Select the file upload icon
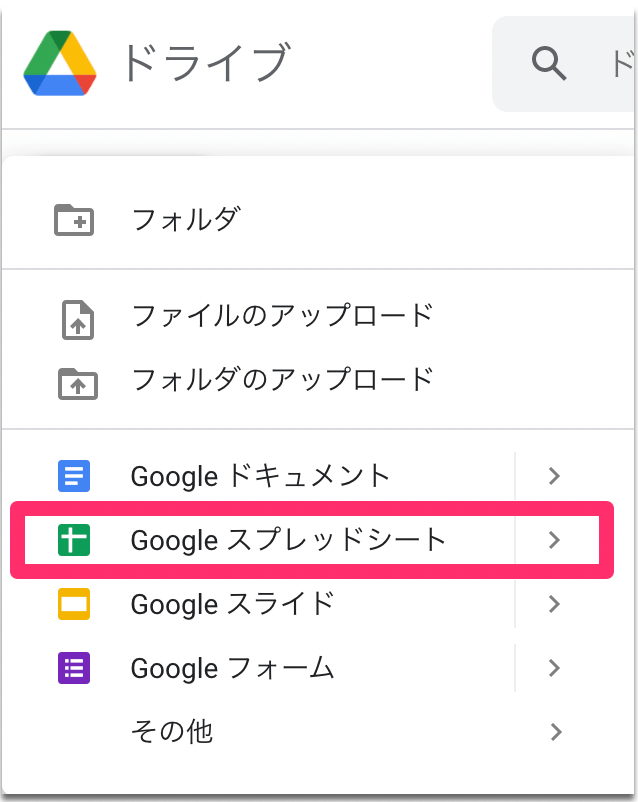This screenshot has width=638, height=802. click(x=77, y=316)
